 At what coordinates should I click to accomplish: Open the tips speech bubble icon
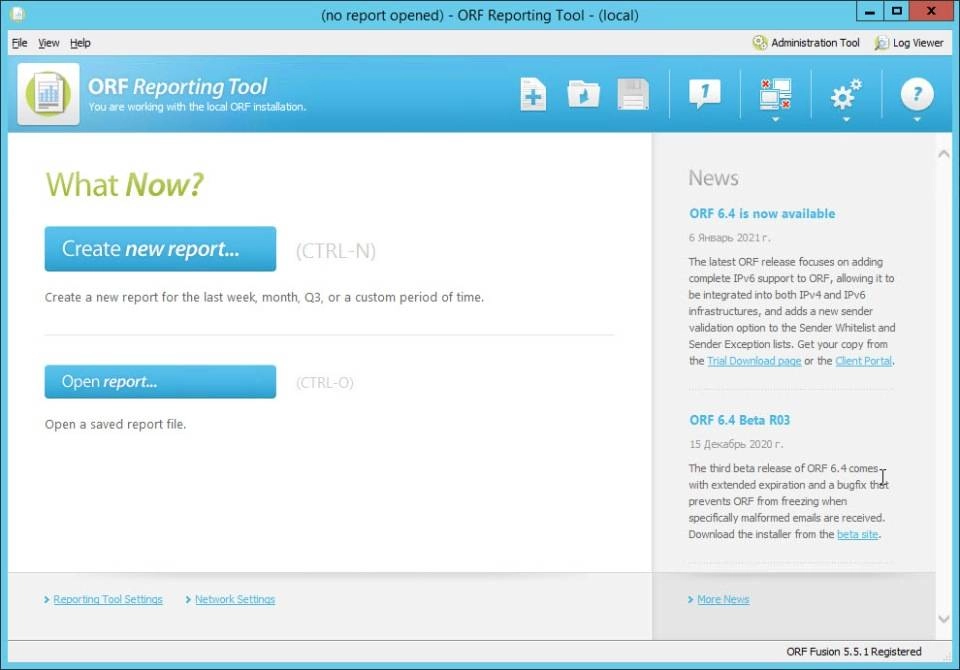pos(705,94)
